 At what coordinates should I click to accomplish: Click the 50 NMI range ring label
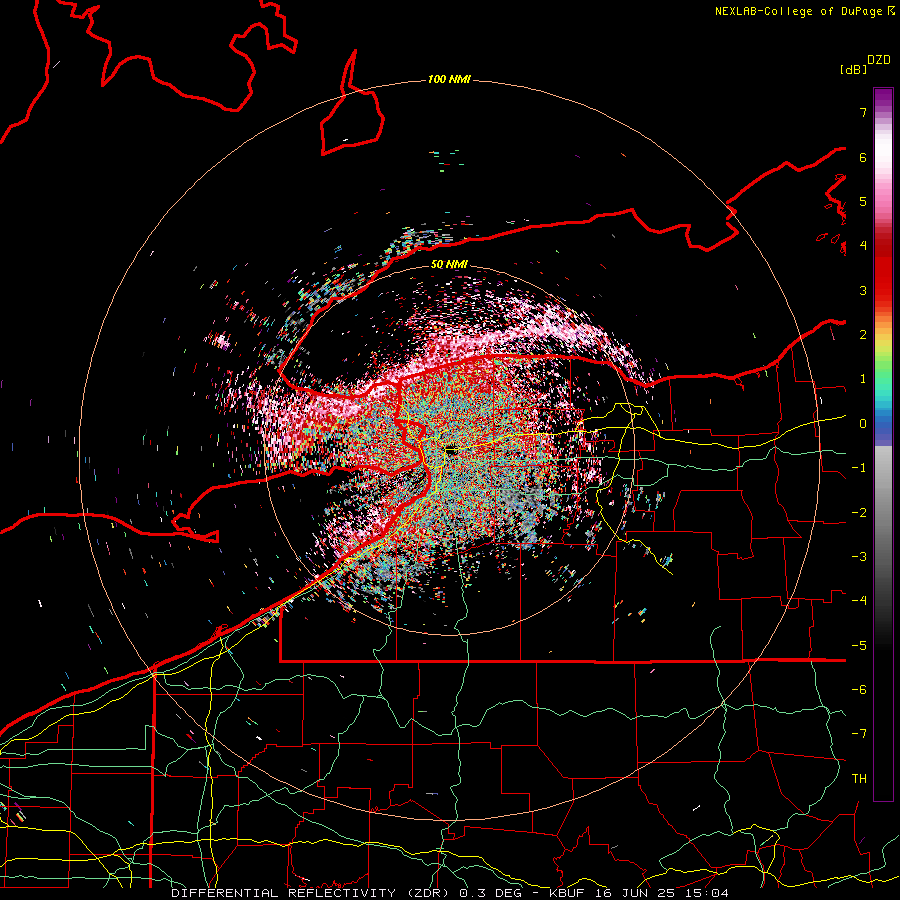tap(449, 265)
